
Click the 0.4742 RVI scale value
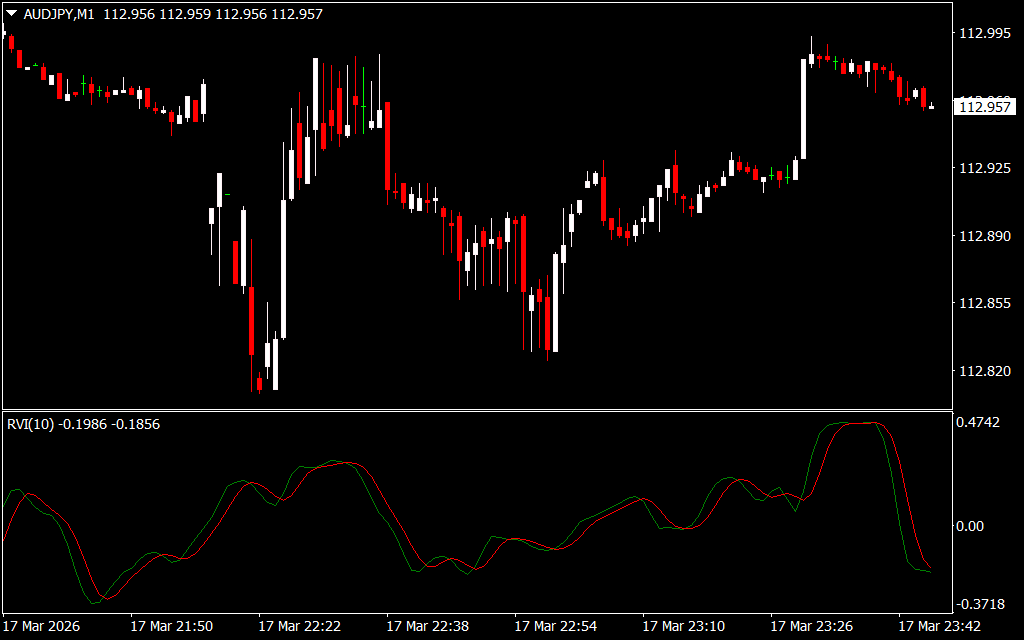pos(979,423)
